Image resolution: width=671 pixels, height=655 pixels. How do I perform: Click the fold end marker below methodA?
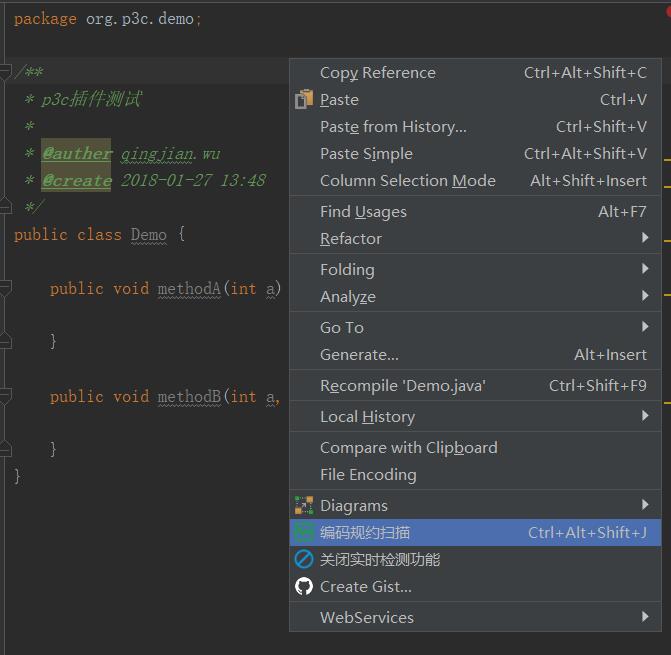(5, 340)
